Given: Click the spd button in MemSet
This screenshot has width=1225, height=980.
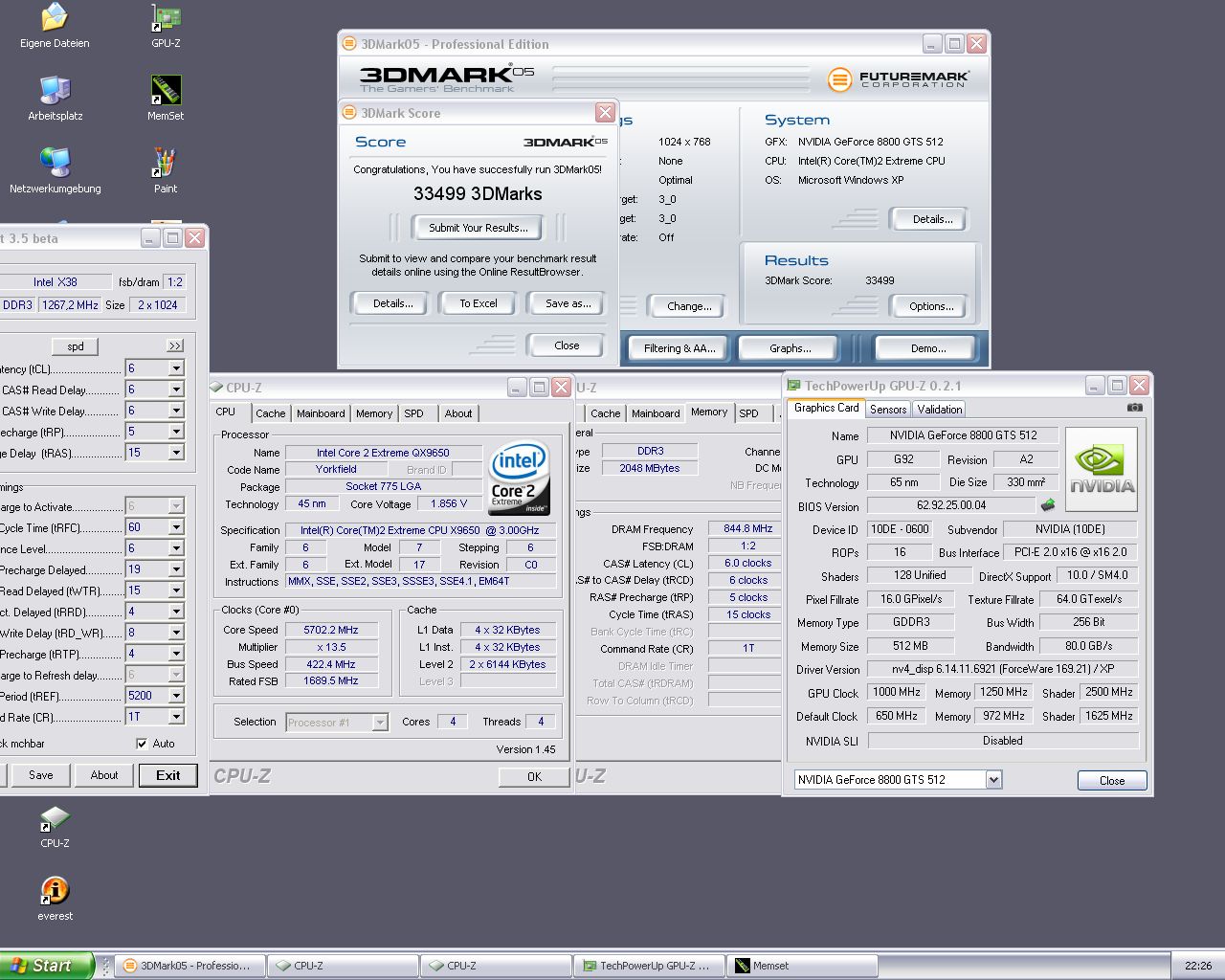Looking at the screenshot, I should [75, 346].
